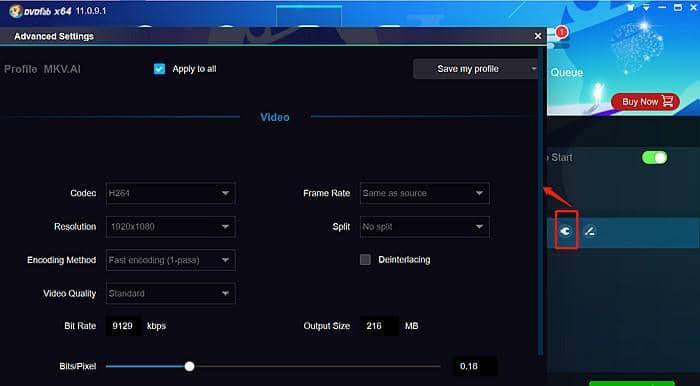Viewport: 700px width, 386px height.
Task: Click the Bits/Pixel 0.18 value field
Action: (x=475, y=366)
